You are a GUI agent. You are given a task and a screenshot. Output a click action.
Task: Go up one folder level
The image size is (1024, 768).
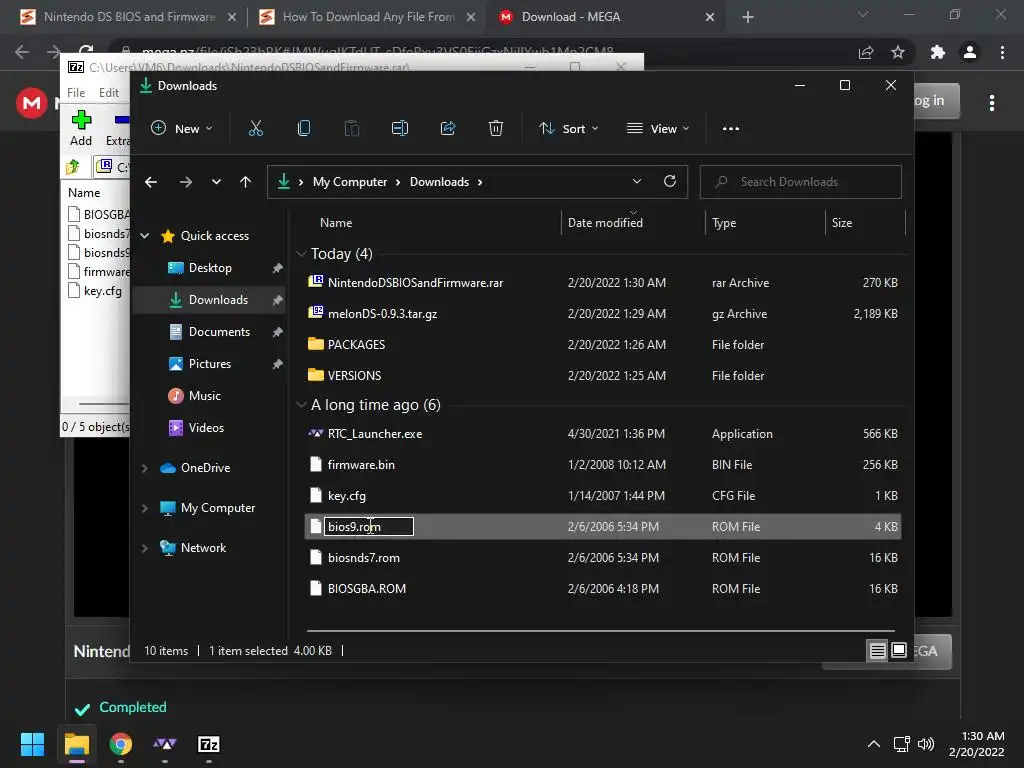pos(246,182)
